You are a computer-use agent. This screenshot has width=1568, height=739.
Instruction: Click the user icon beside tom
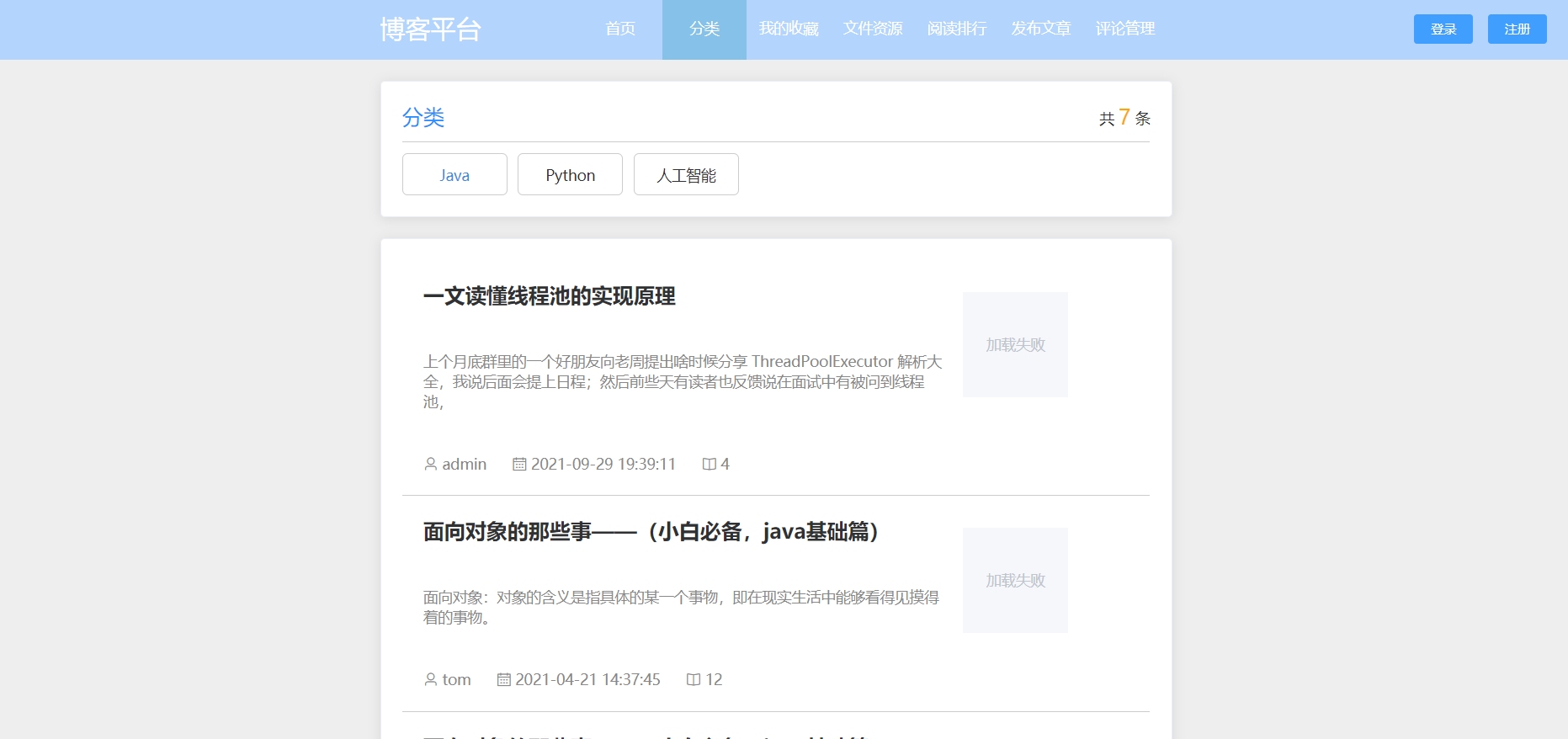pyautogui.click(x=431, y=679)
